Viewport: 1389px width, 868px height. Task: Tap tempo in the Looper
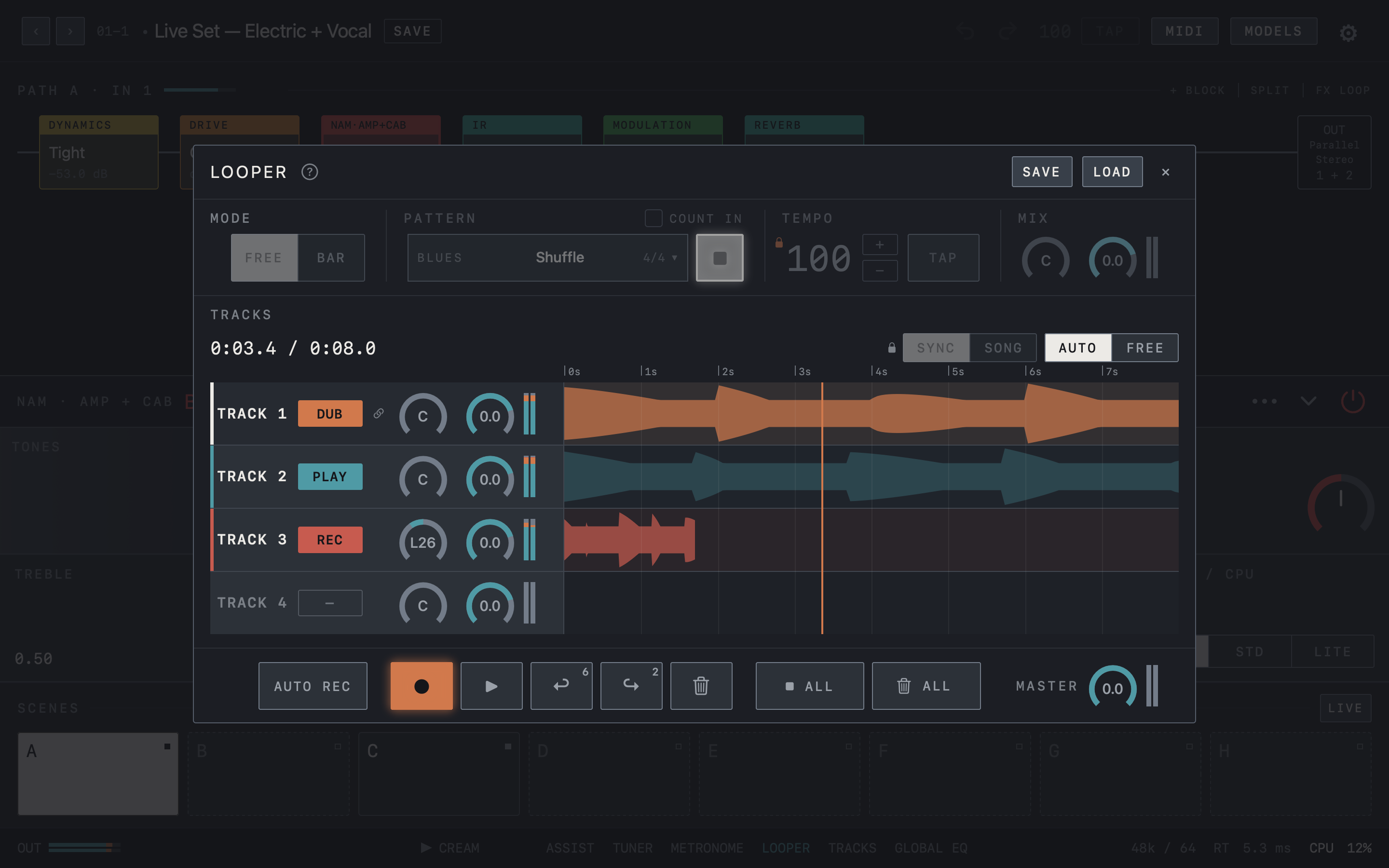pyautogui.click(x=943, y=258)
